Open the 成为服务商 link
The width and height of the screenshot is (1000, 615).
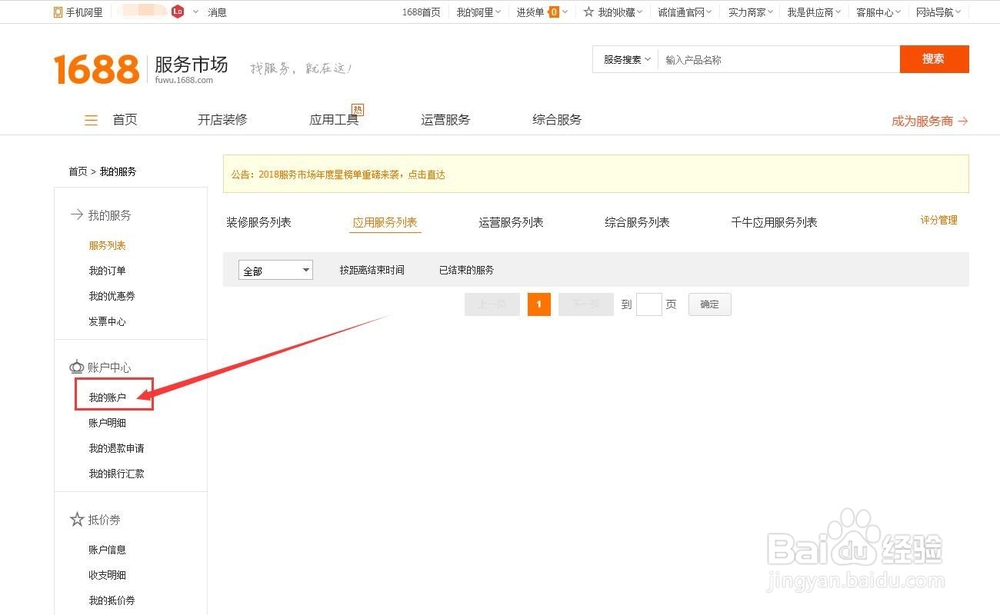(x=929, y=119)
